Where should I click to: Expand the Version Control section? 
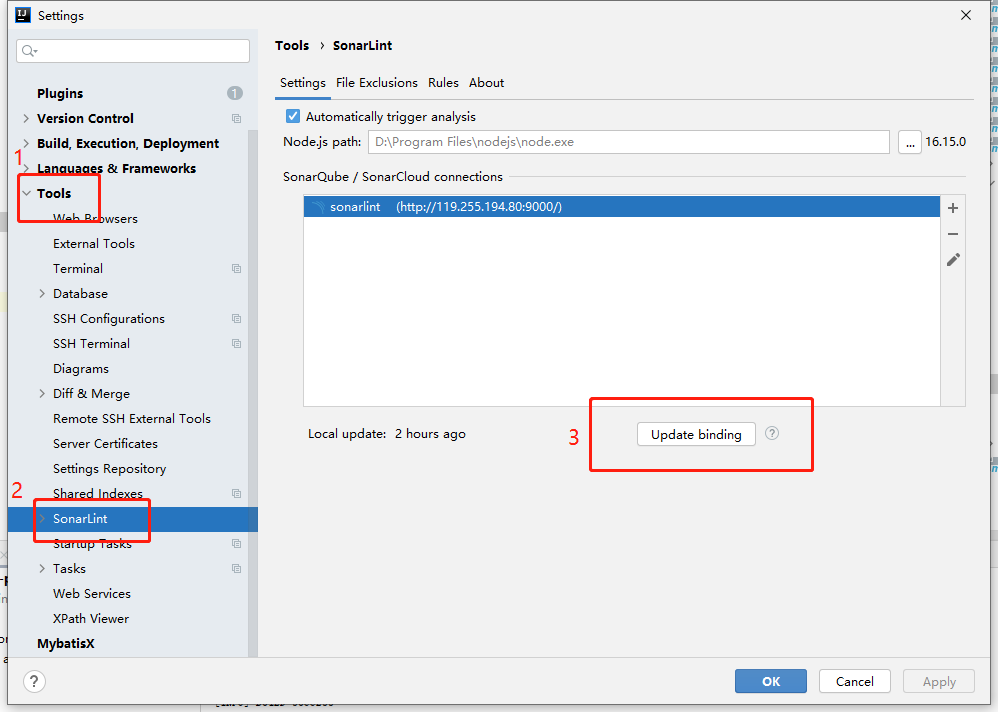pos(26,119)
